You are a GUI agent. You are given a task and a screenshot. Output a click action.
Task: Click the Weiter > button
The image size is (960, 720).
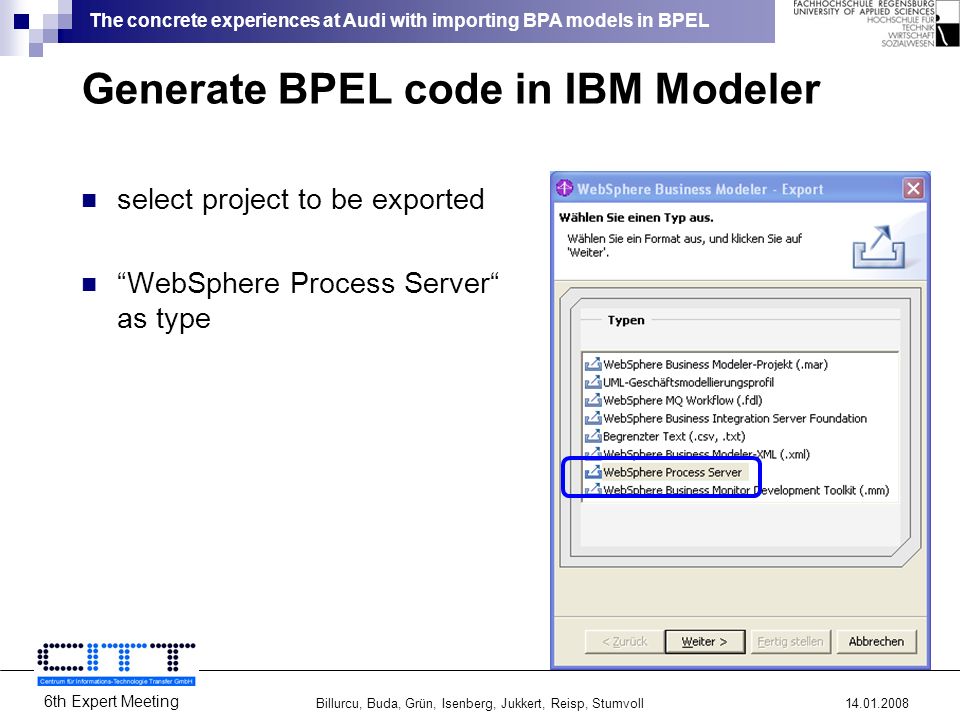(705, 641)
